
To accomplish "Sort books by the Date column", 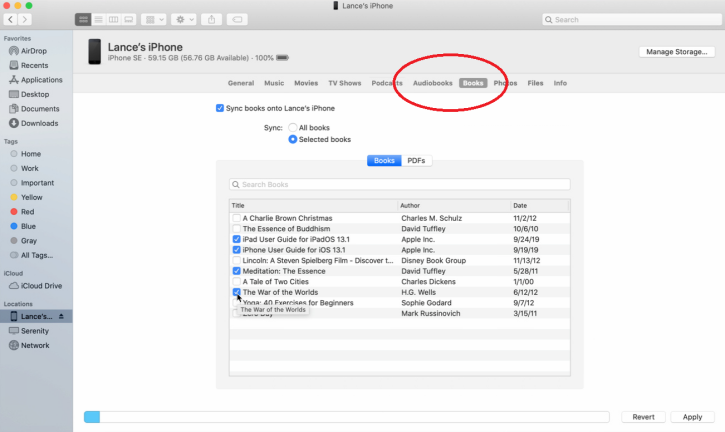I will tap(540, 205).
